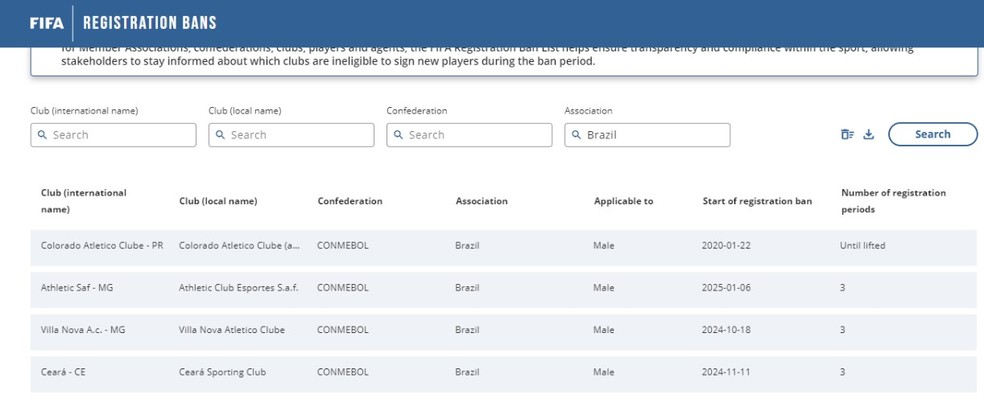Click magnifier icon in Confederation search field
Screen dimensions: 984x403
398,135
